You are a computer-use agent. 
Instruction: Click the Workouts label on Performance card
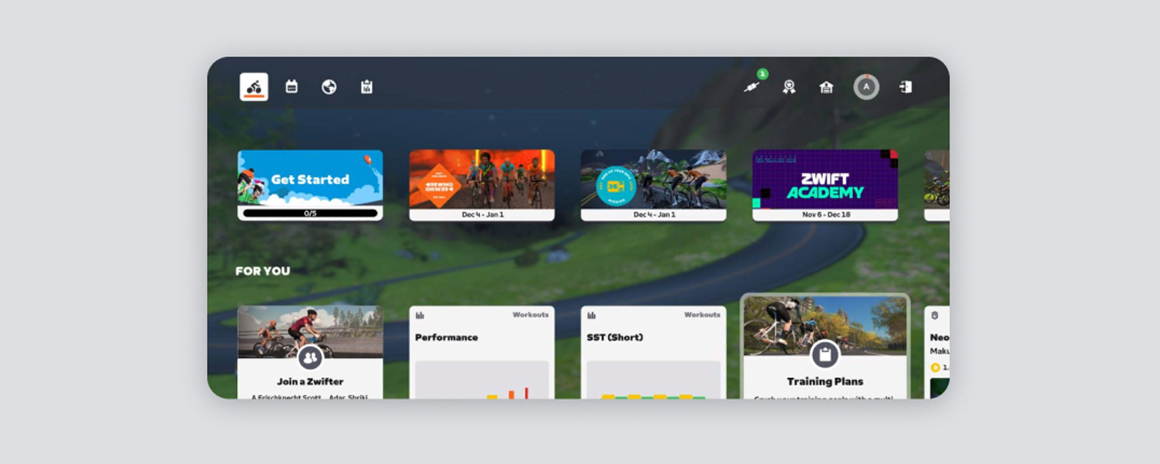click(x=530, y=315)
